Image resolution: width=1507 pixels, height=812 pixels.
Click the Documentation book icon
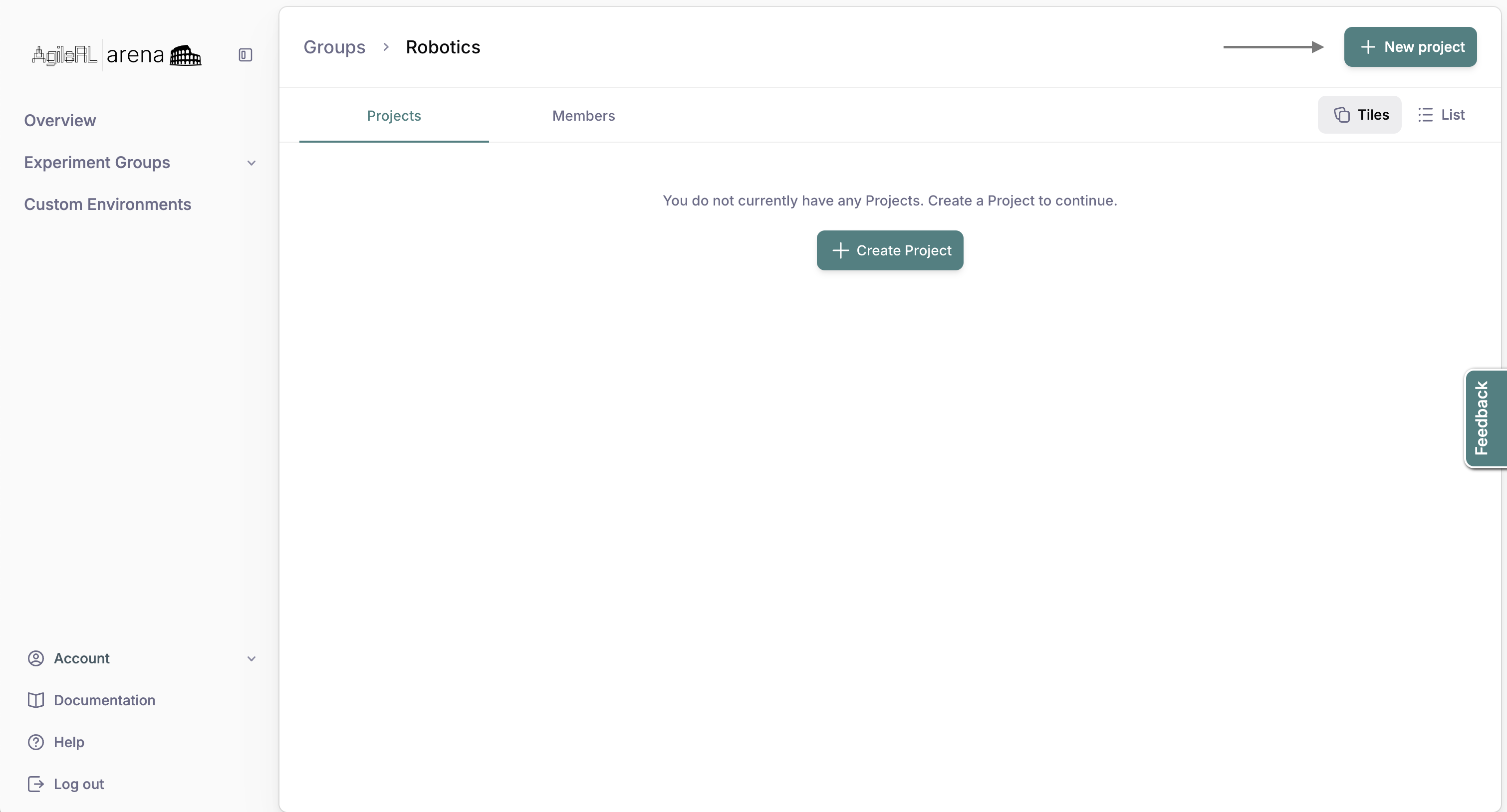point(36,700)
